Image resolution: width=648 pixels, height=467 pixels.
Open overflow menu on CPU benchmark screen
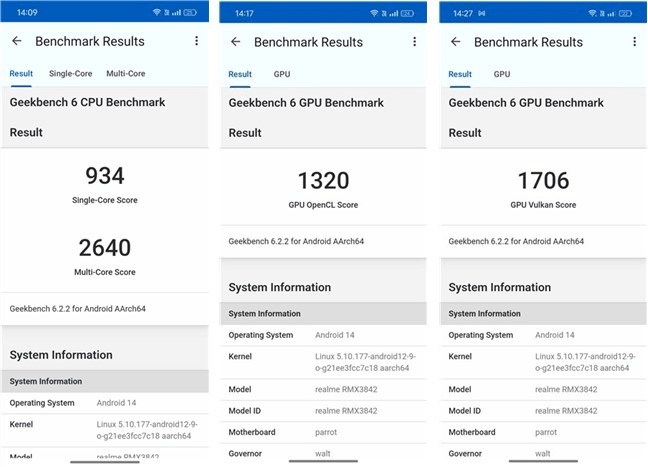[196, 41]
